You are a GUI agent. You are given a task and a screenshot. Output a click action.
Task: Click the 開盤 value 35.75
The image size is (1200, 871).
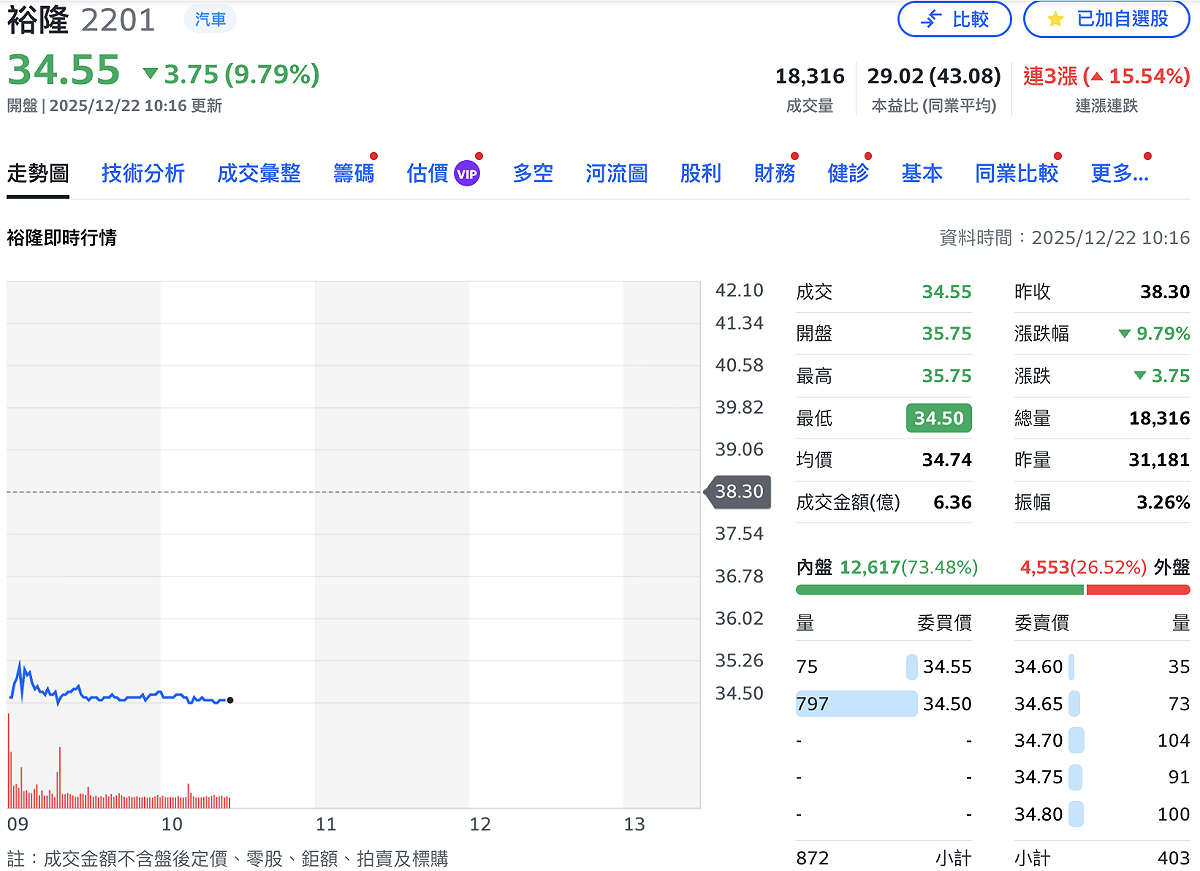coord(947,334)
